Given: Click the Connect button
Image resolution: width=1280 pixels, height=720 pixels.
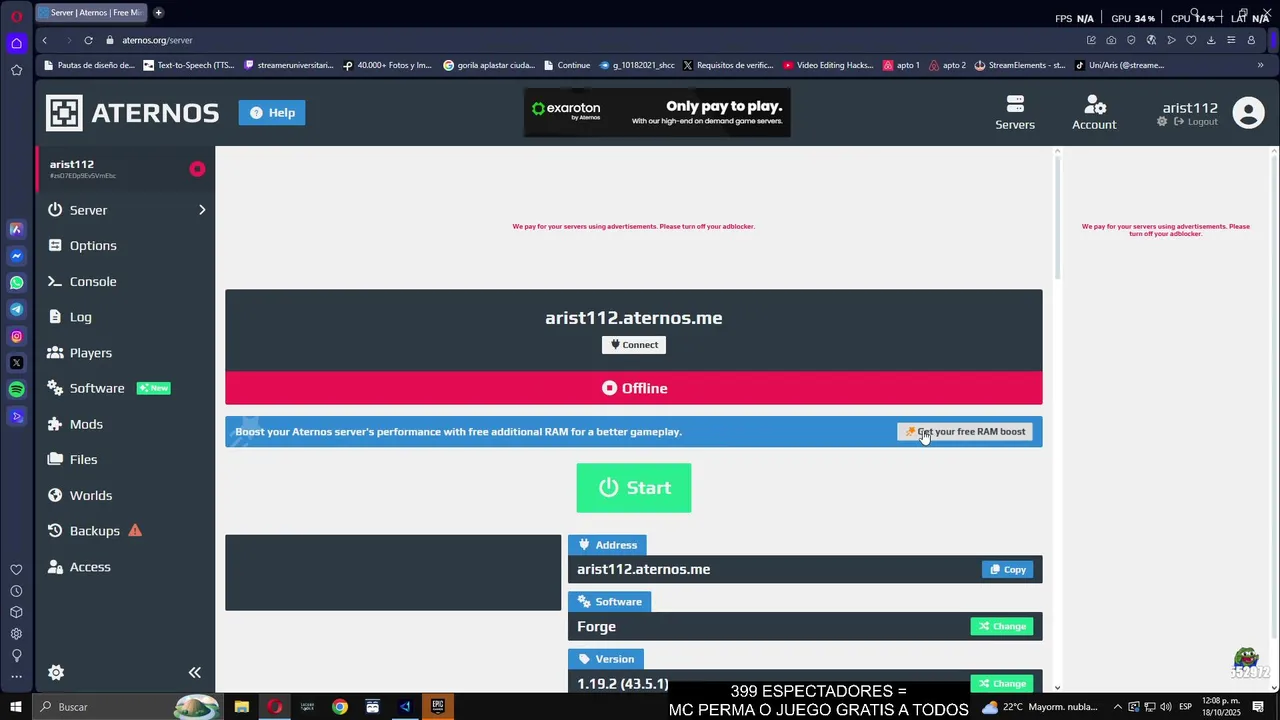Looking at the screenshot, I should (634, 345).
